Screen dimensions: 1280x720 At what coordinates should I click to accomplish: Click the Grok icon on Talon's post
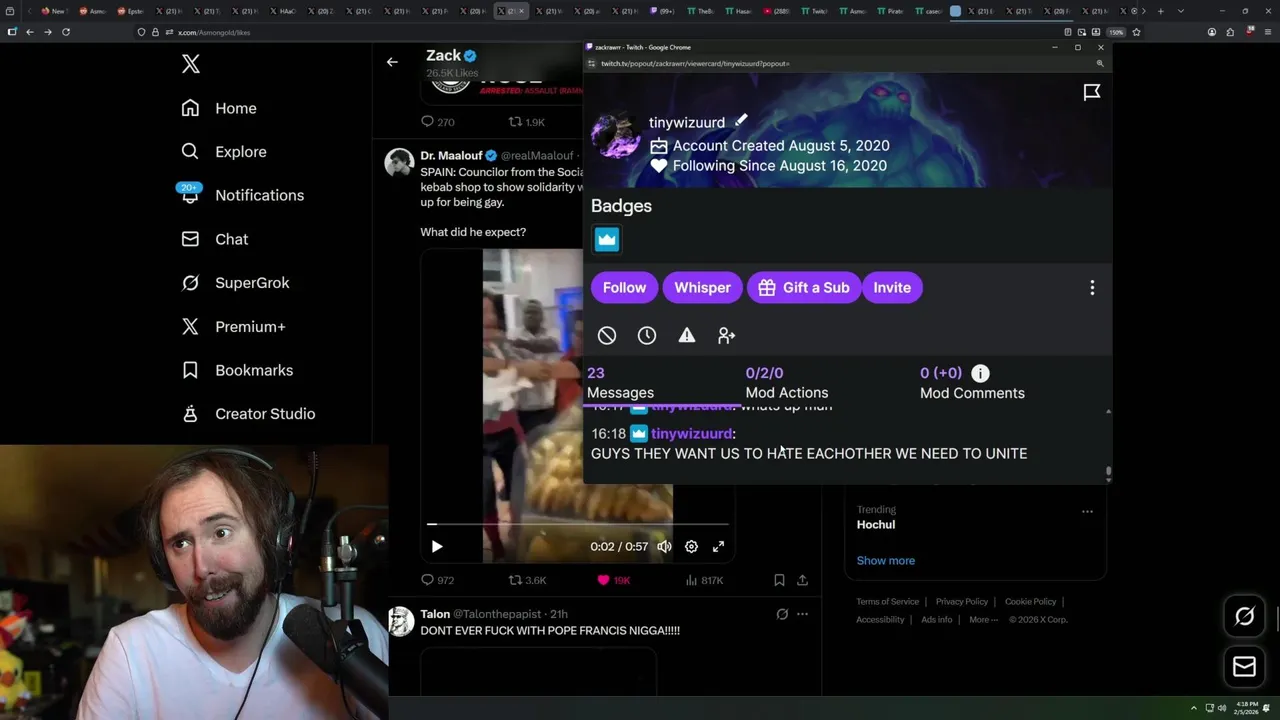[782, 614]
